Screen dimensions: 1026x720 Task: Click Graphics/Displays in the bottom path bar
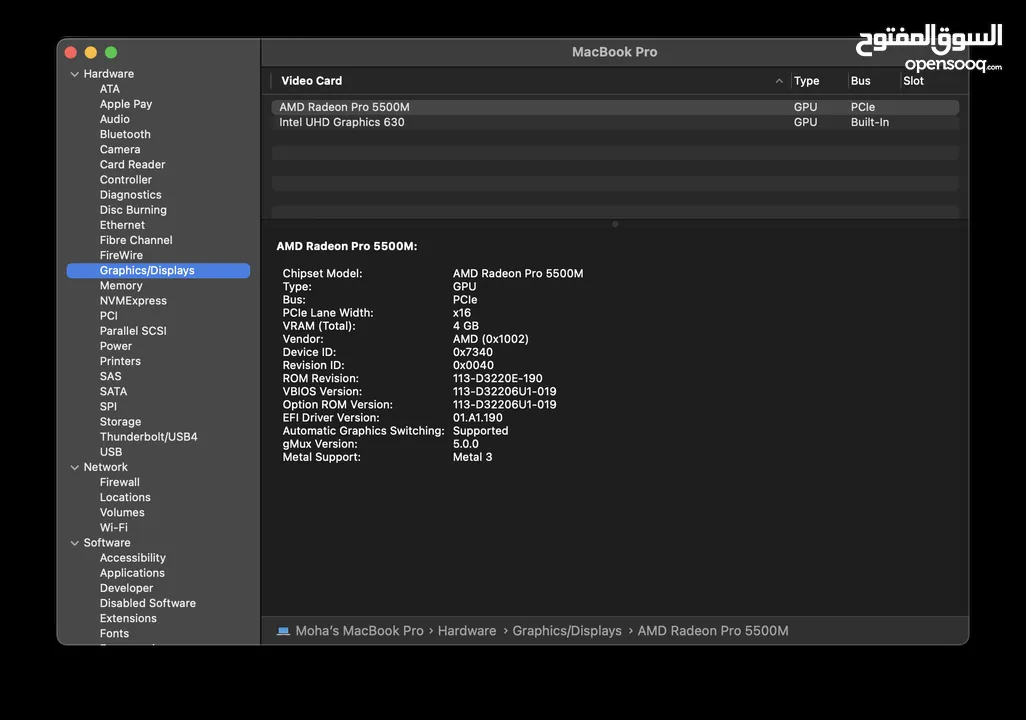click(567, 631)
